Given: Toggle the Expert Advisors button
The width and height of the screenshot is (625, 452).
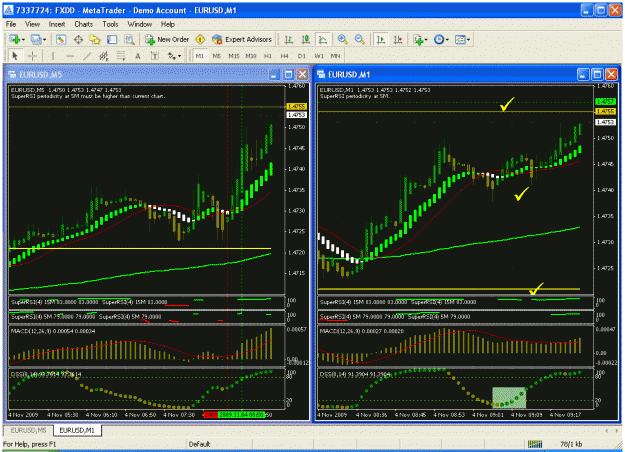Looking at the screenshot, I should click(x=242, y=39).
